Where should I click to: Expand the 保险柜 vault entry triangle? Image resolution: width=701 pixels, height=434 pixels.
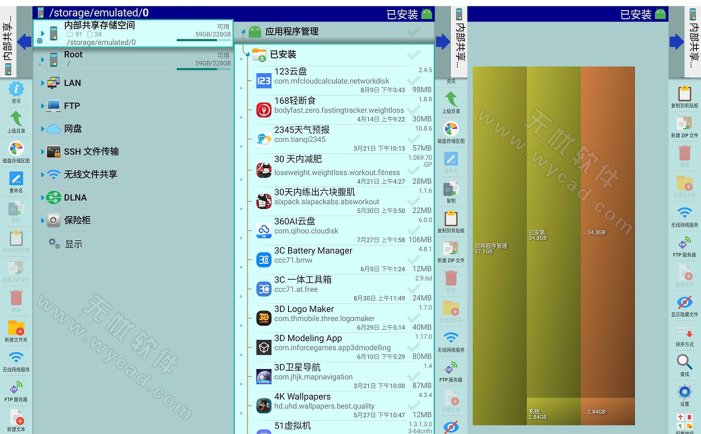(42, 220)
